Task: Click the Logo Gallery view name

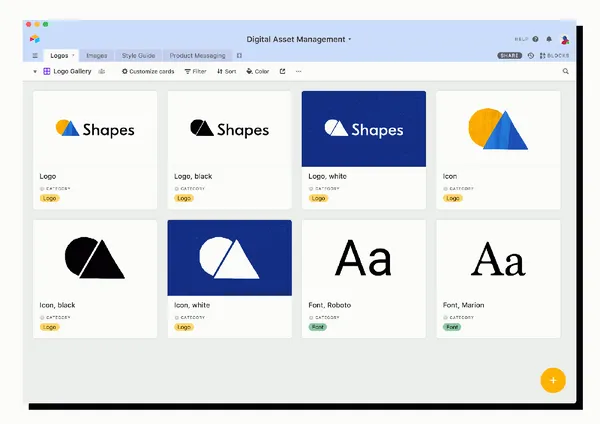Action: pos(72,71)
